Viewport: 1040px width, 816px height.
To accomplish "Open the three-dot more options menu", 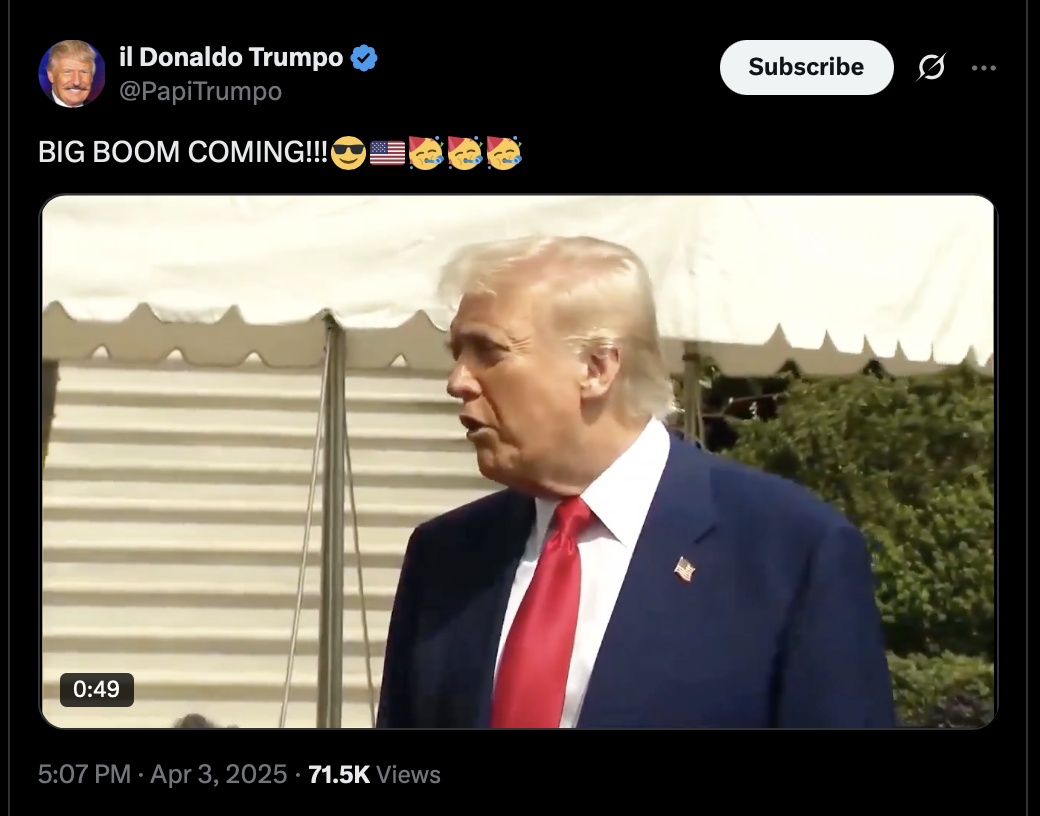I will pyautogui.click(x=984, y=68).
